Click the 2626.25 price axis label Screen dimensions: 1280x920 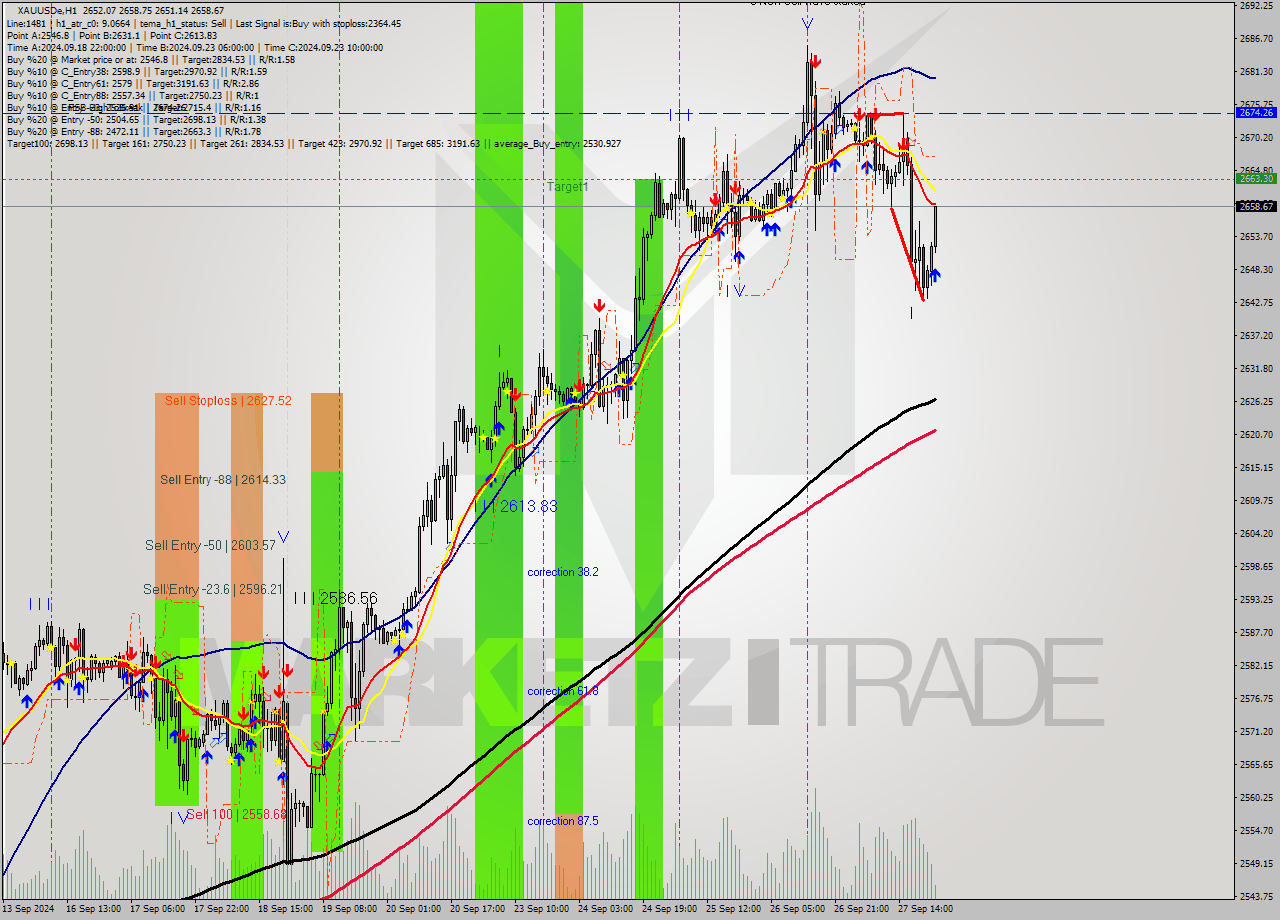1256,401
